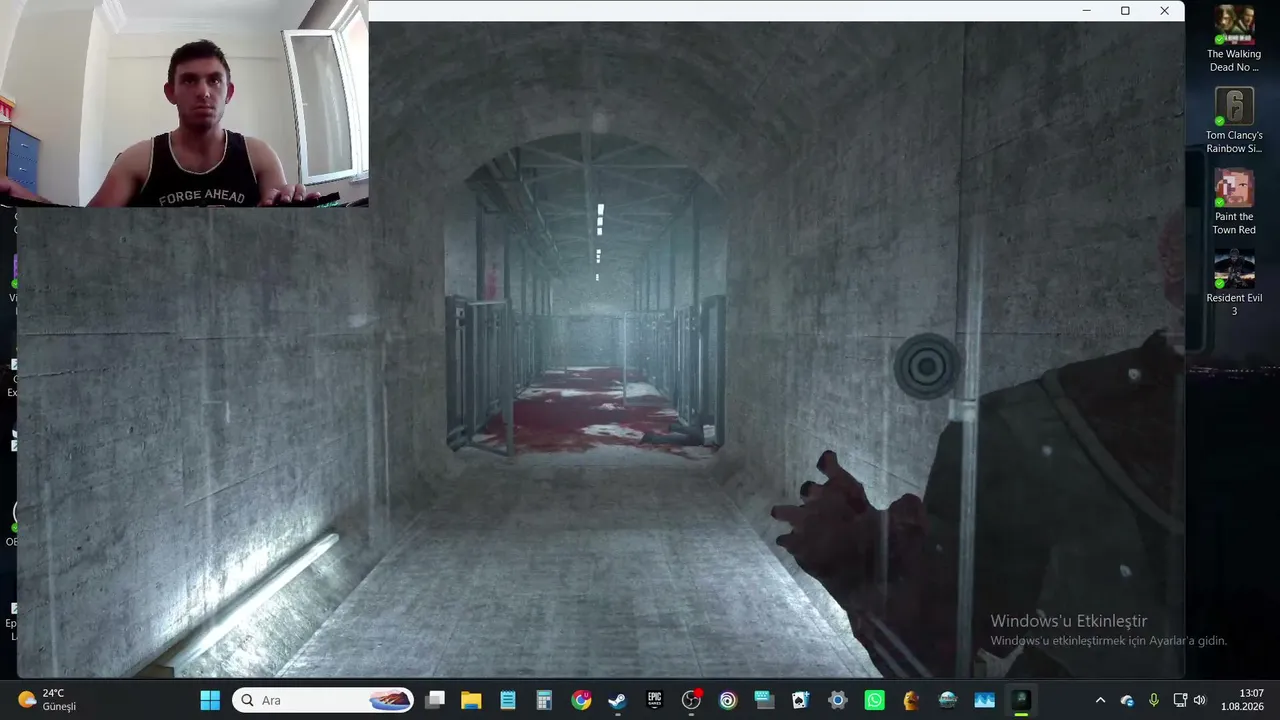The width and height of the screenshot is (1280, 720).
Task: Select Paint the Town Red desktop icon
Action: 1234,203
